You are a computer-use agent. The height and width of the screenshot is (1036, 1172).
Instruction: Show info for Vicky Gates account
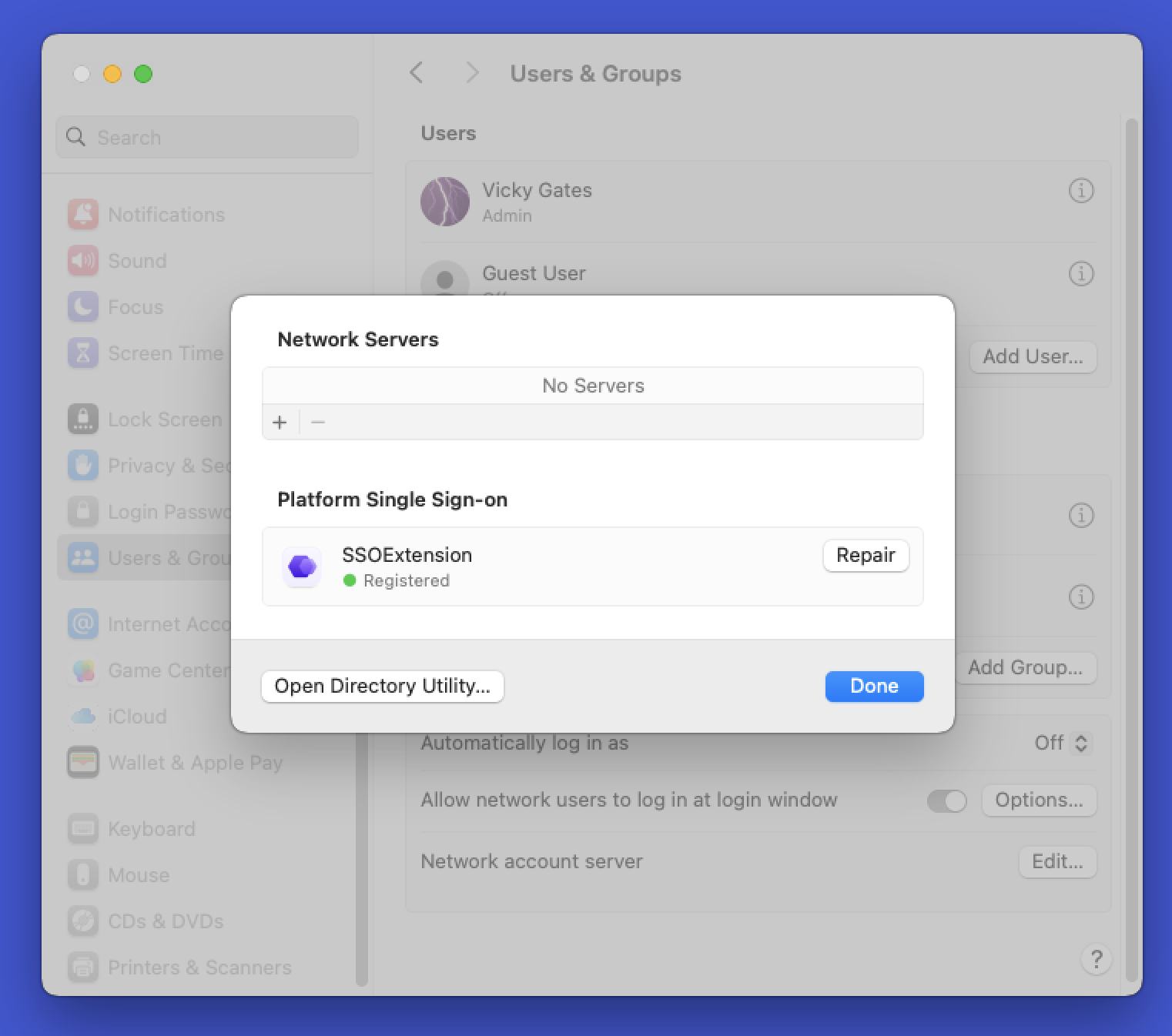click(x=1081, y=191)
